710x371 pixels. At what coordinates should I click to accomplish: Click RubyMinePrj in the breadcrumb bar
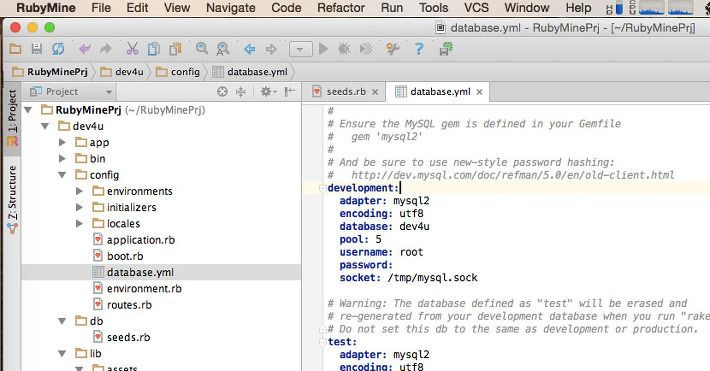pos(50,72)
